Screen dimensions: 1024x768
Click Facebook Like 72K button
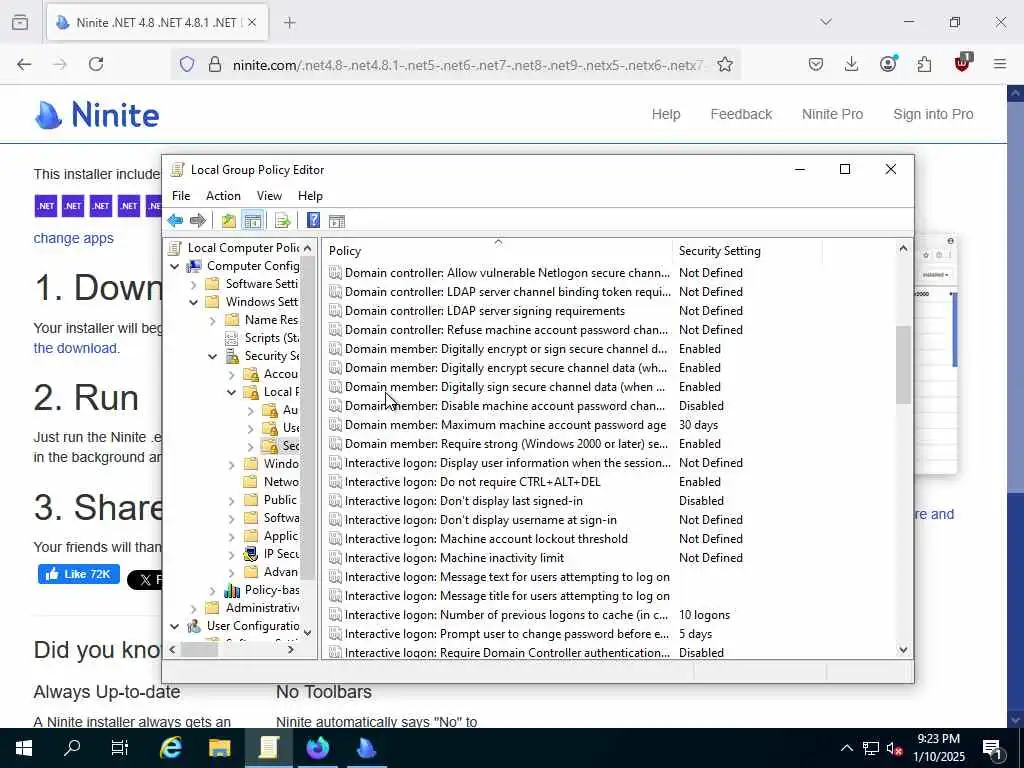(79, 574)
